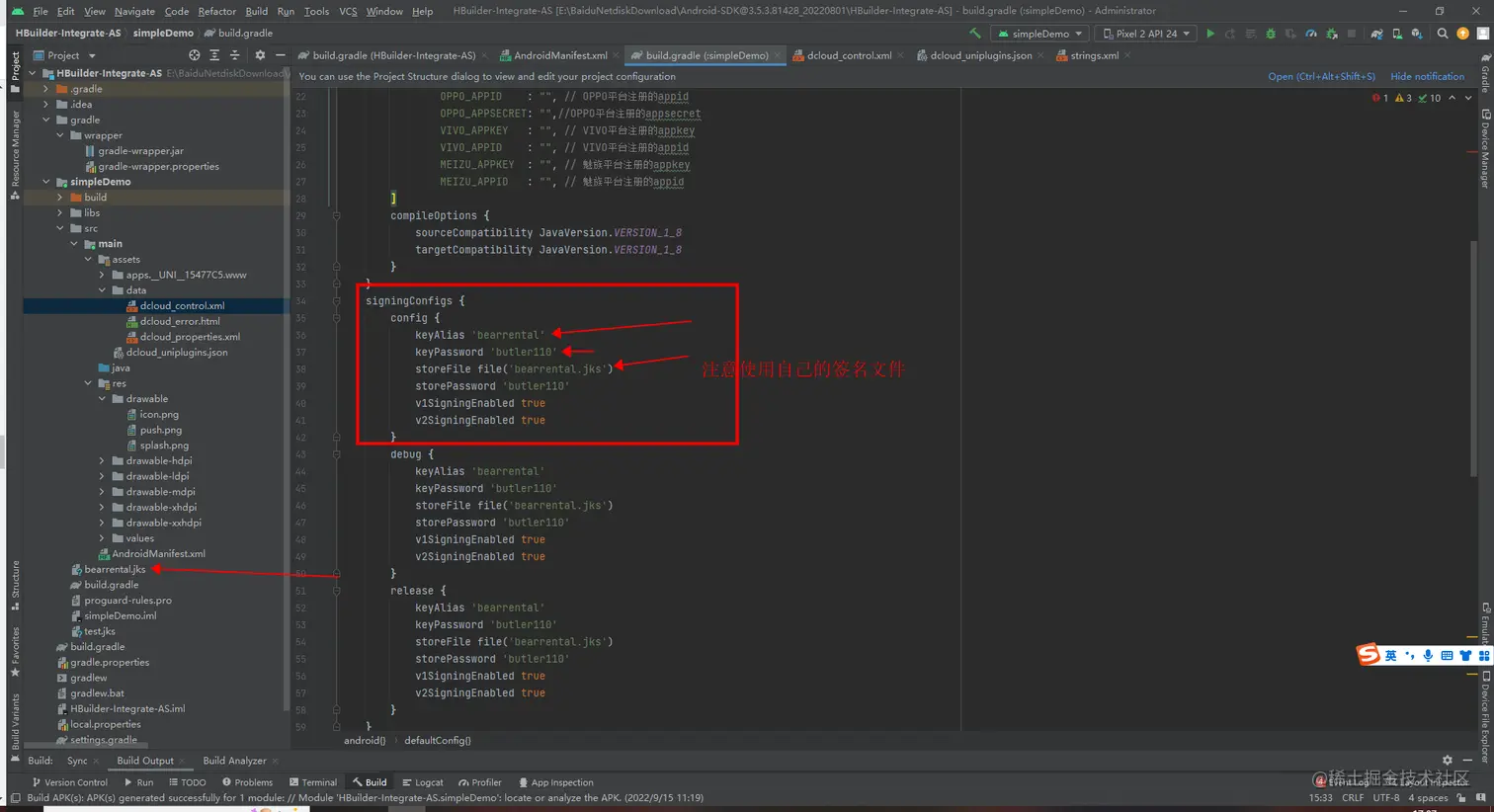Open the VCS menu
Image resolution: width=1494 pixels, height=812 pixels.
pos(348,11)
